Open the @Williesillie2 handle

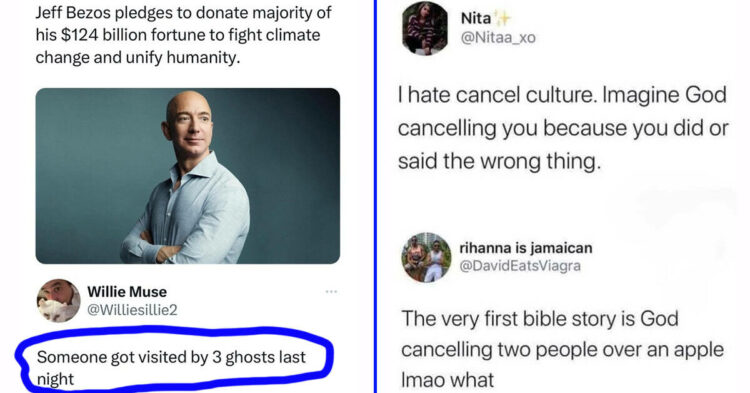[x=132, y=310]
